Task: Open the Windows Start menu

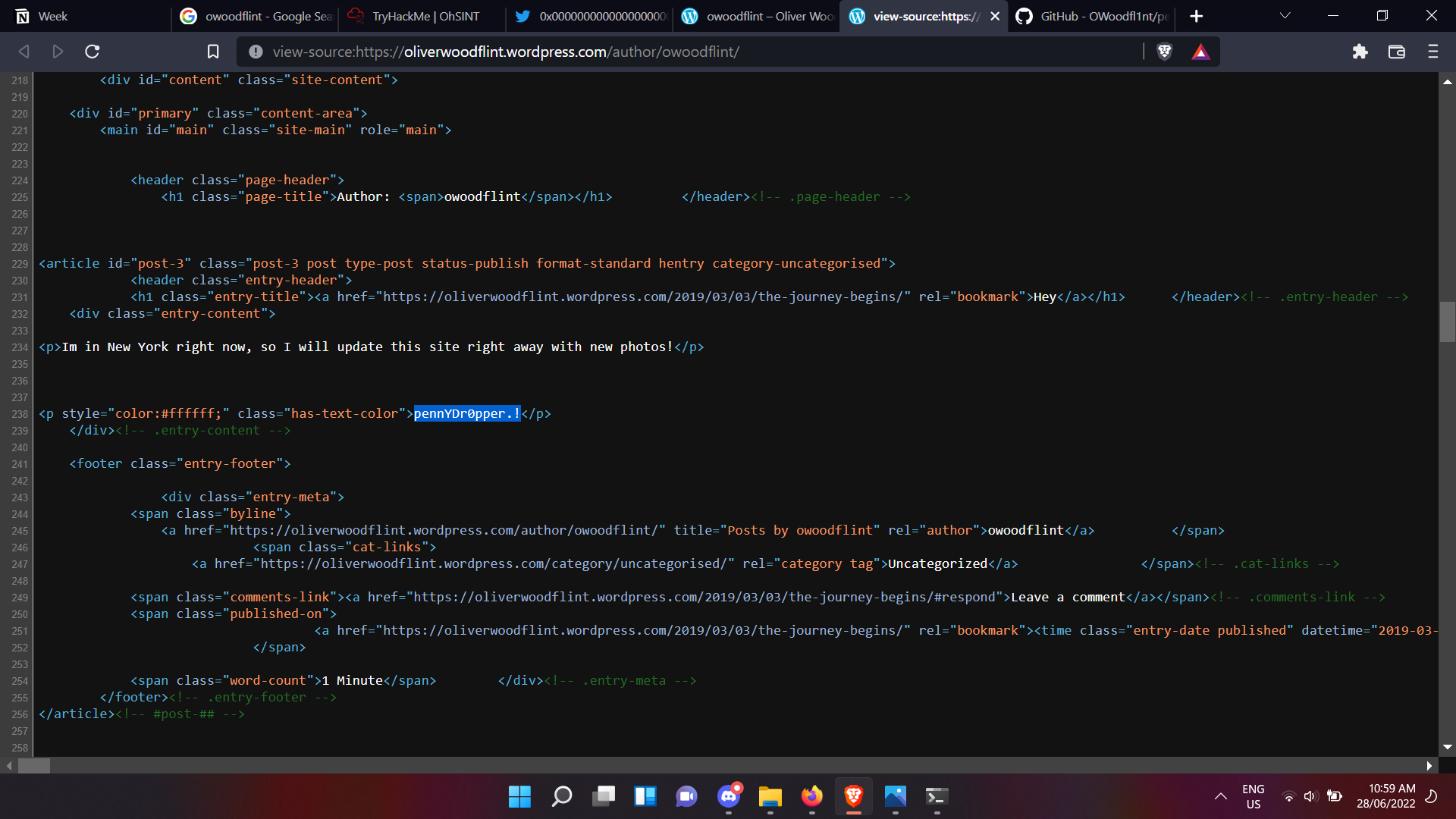Action: tap(519, 796)
